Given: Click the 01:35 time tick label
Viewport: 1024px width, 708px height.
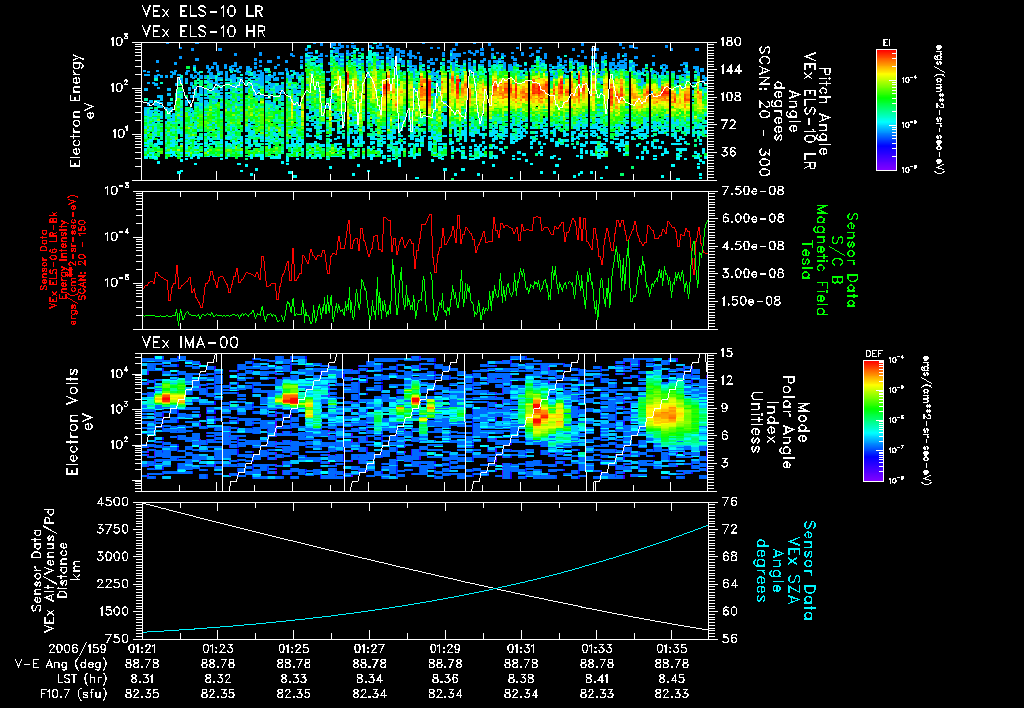Looking at the screenshot, I should (671, 649).
